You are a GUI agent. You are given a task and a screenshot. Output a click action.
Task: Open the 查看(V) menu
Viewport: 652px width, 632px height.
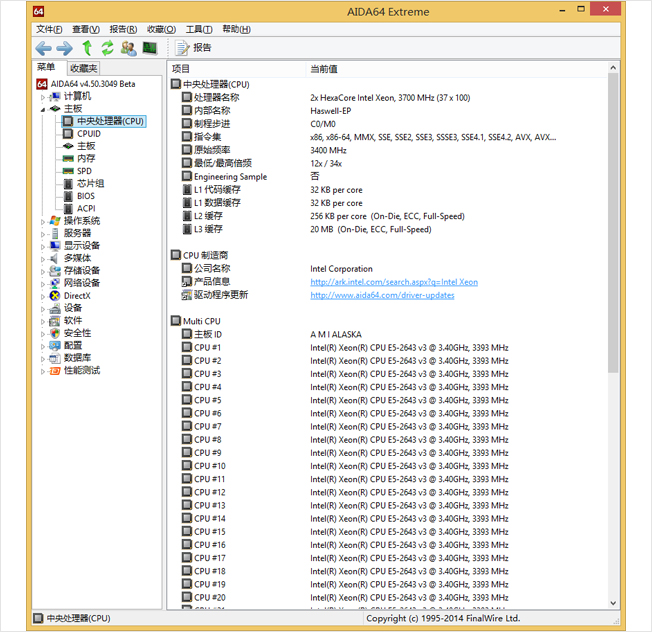86,29
